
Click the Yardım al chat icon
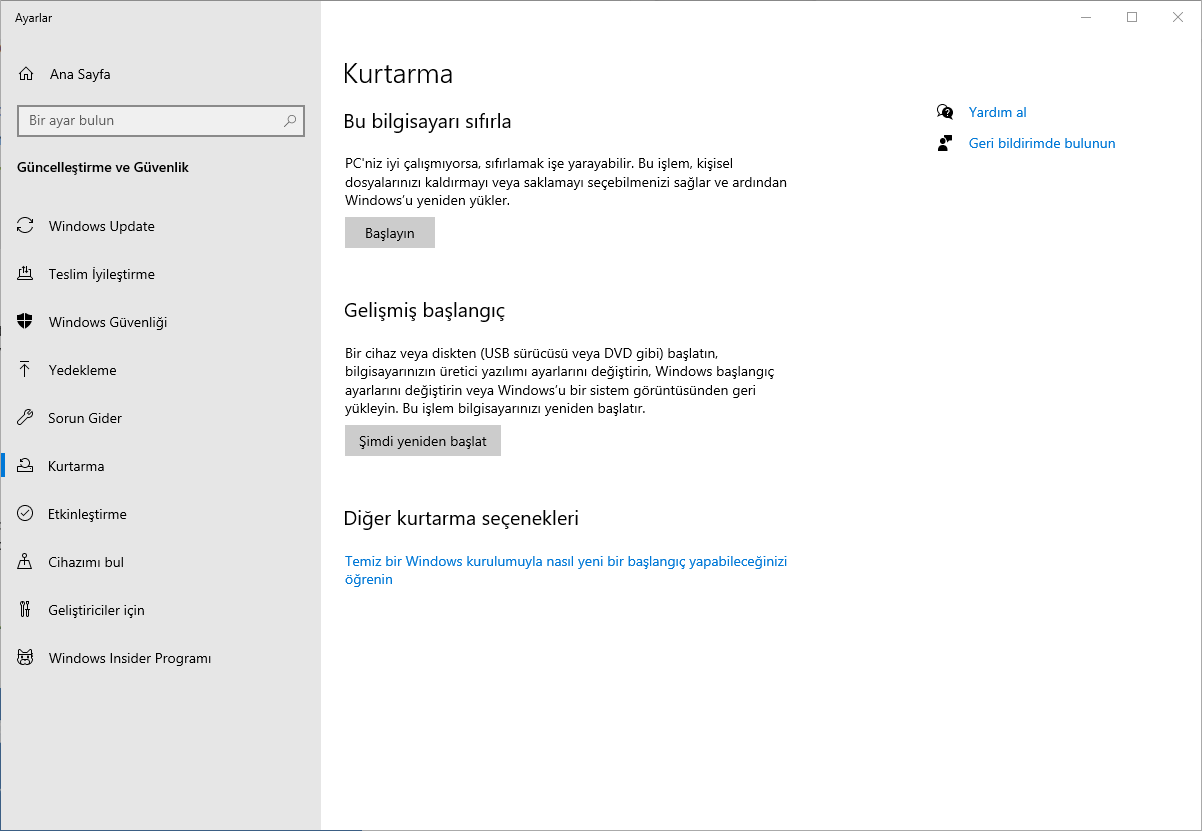[x=945, y=112]
